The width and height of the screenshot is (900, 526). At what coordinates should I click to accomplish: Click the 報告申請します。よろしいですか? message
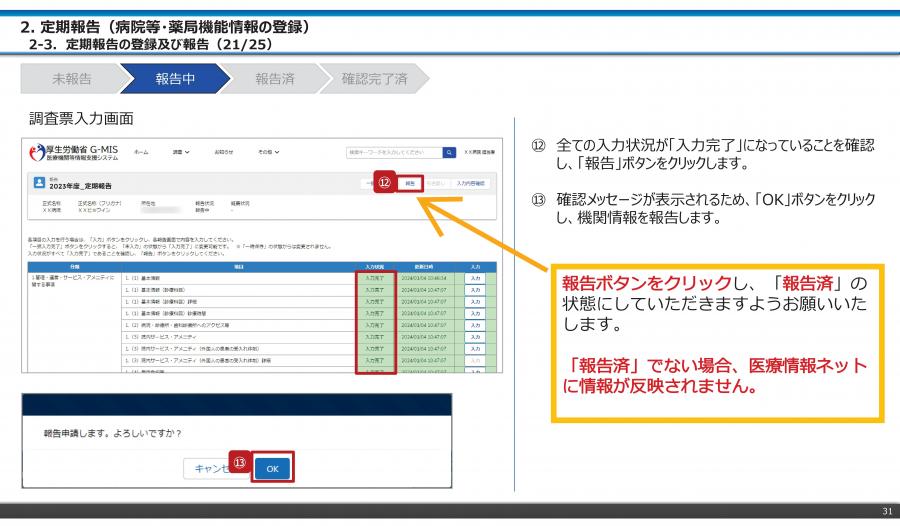point(112,434)
